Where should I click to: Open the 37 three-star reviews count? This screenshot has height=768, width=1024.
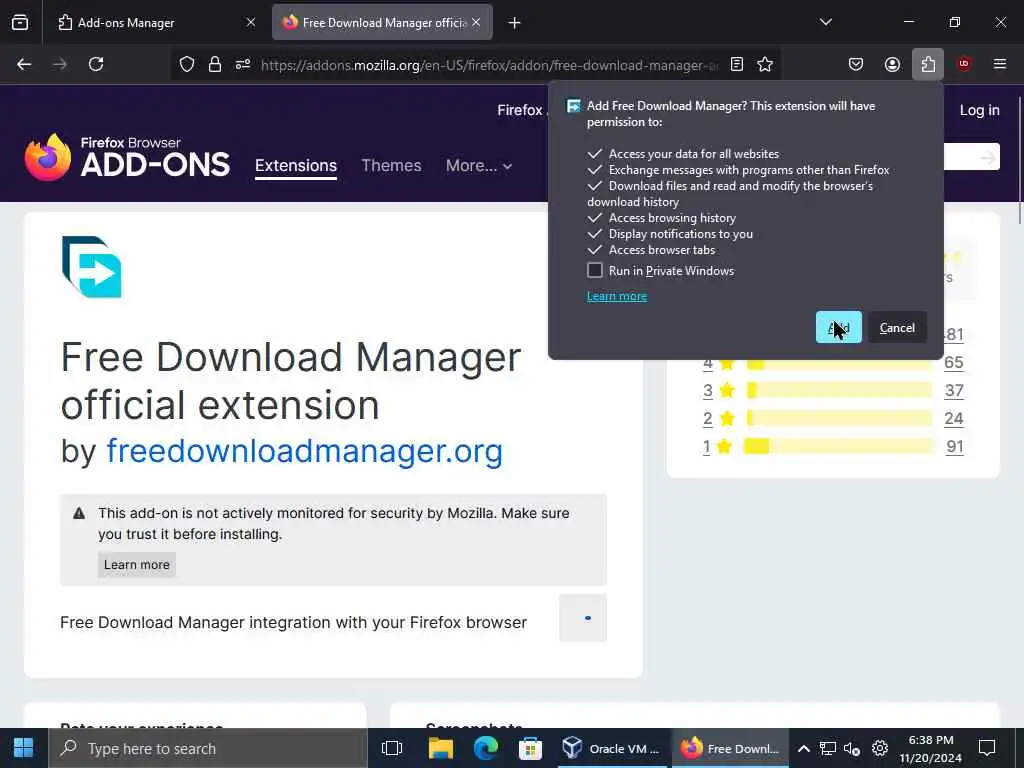pyautogui.click(x=953, y=391)
